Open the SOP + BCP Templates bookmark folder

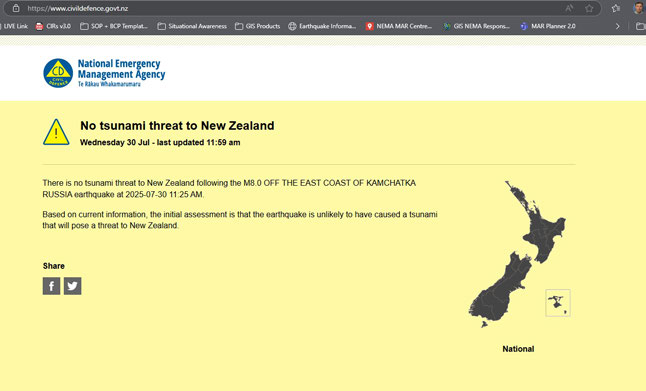pyautogui.click(x=113, y=26)
